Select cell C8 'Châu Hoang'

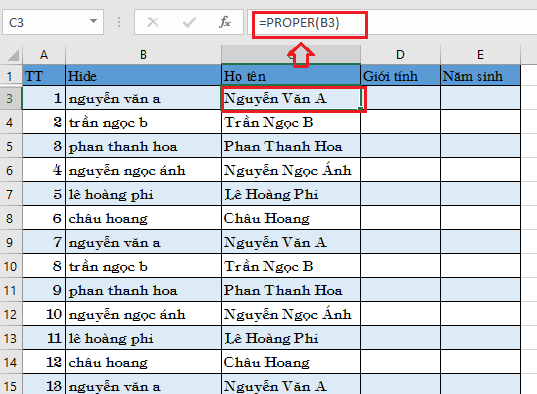coord(291,218)
